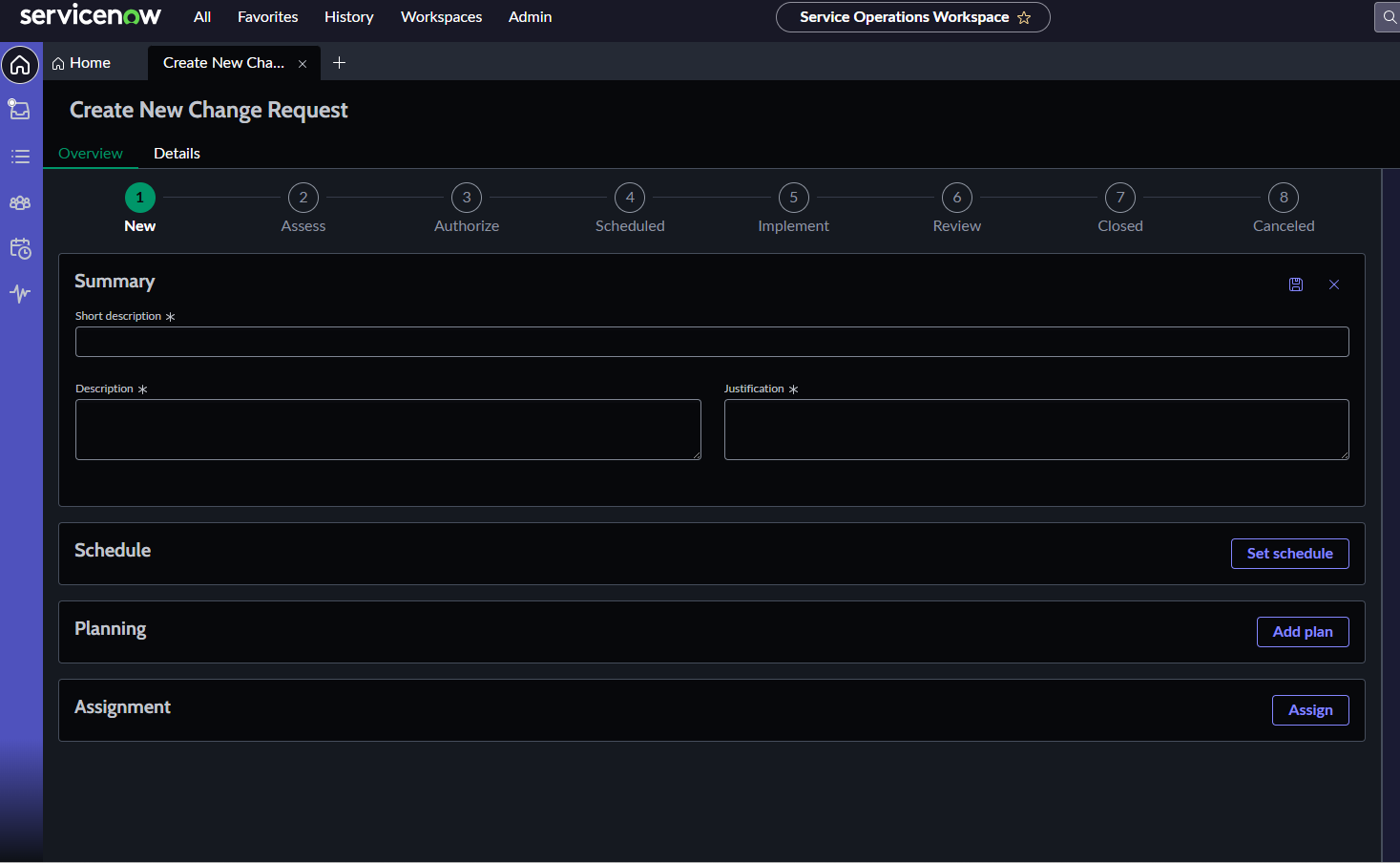1400x863 pixels.
Task: Favorite Service Operations Workspace with star
Action: click(x=1024, y=17)
